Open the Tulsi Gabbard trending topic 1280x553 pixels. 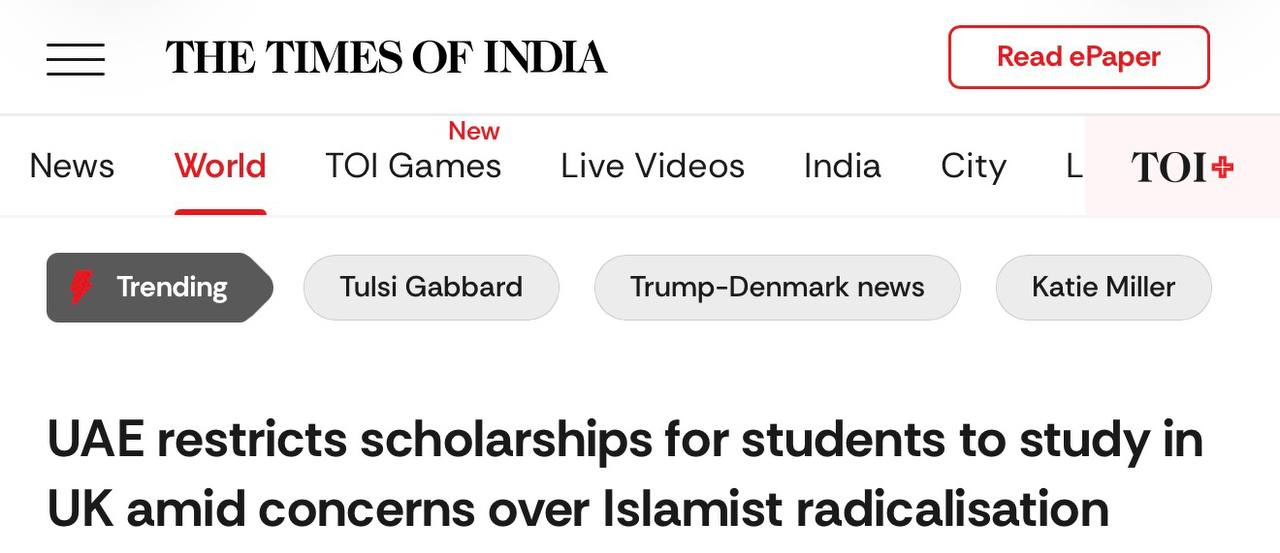point(431,288)
